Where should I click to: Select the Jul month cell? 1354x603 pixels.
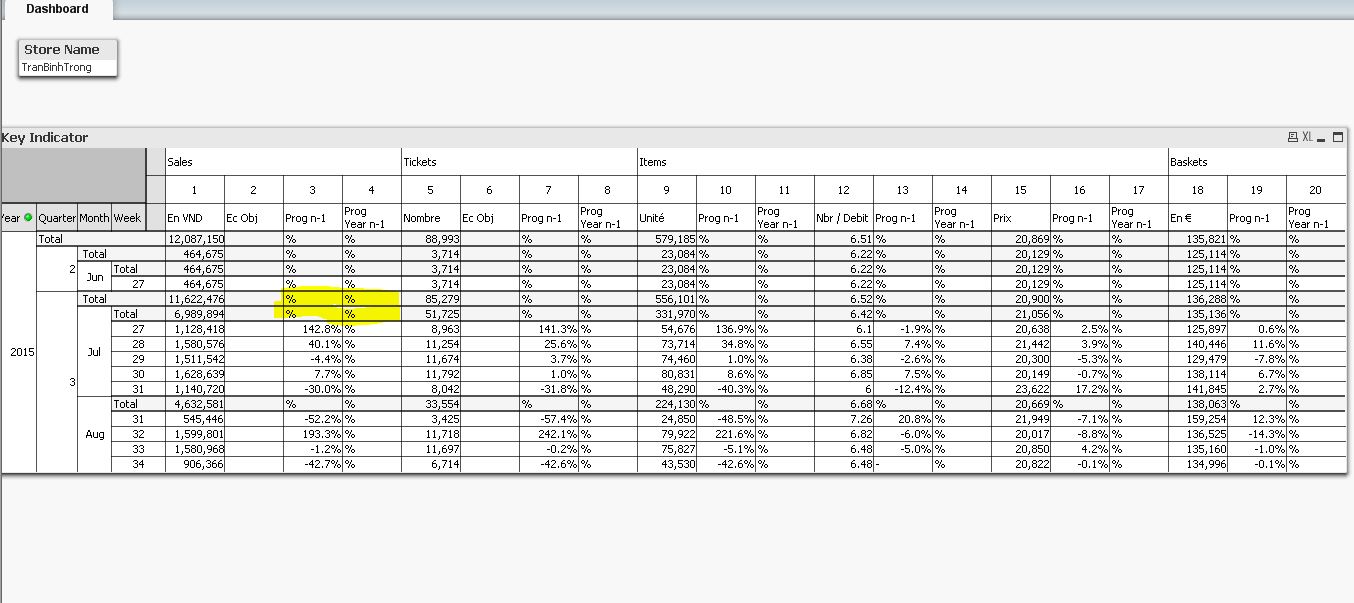tap(94, 352)
